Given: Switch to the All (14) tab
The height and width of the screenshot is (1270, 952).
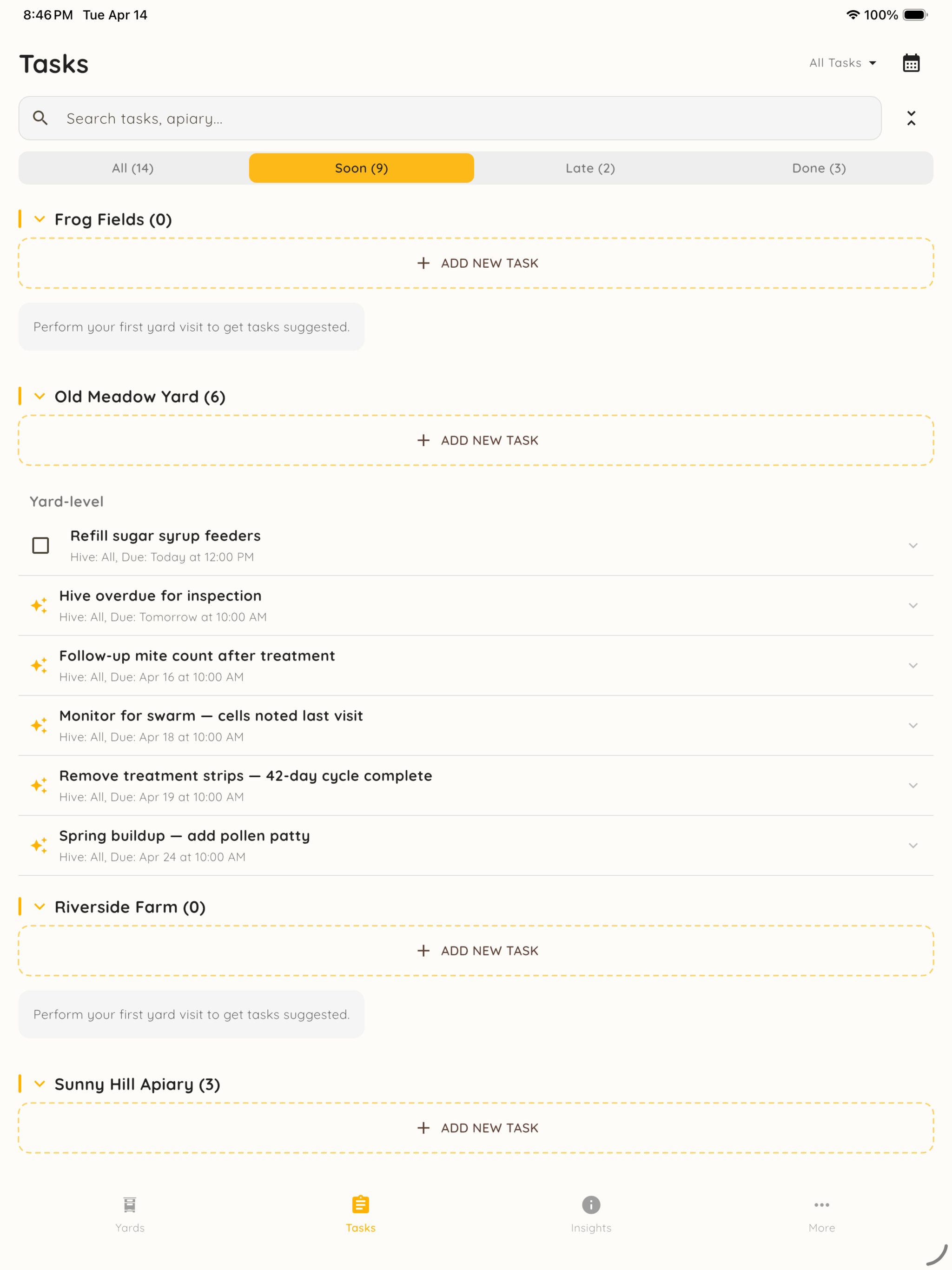Looking at the screenshot, I should click(132, 168).
